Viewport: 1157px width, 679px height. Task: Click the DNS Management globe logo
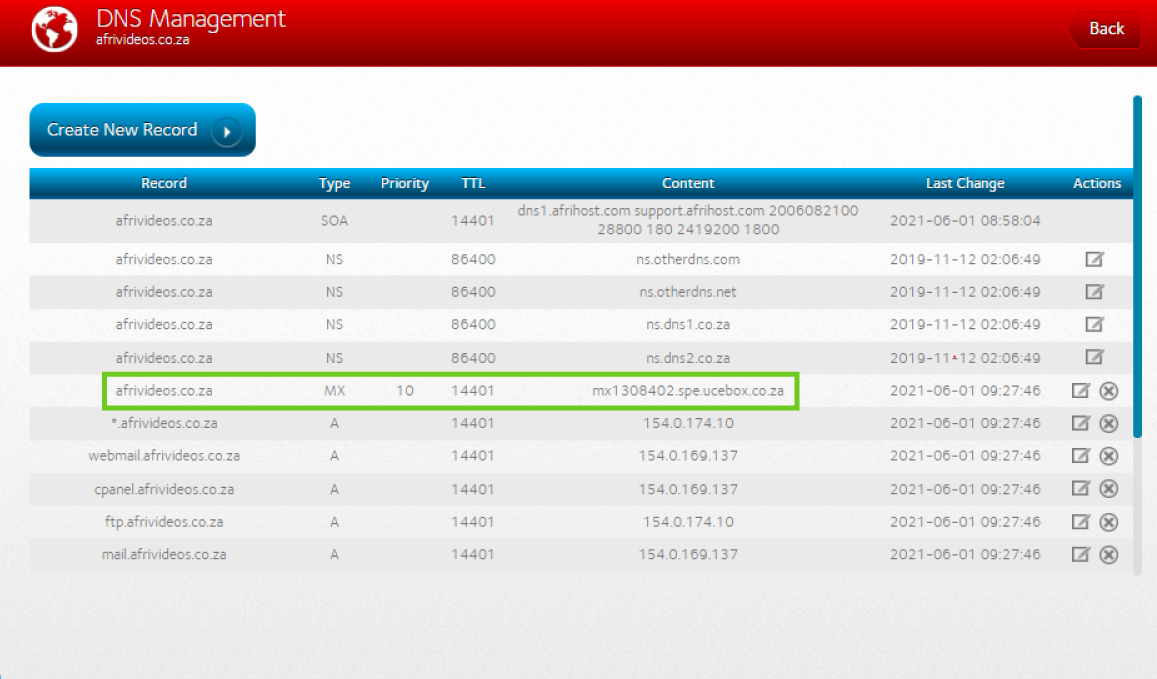click(x=54, y=30)
